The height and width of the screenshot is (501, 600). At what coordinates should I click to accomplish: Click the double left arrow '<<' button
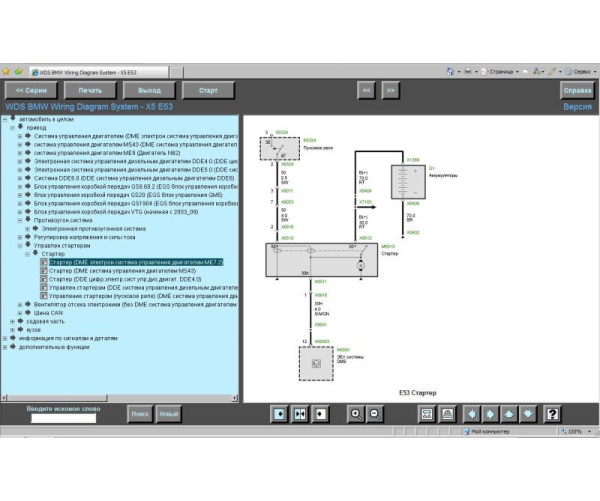[367, 90]
